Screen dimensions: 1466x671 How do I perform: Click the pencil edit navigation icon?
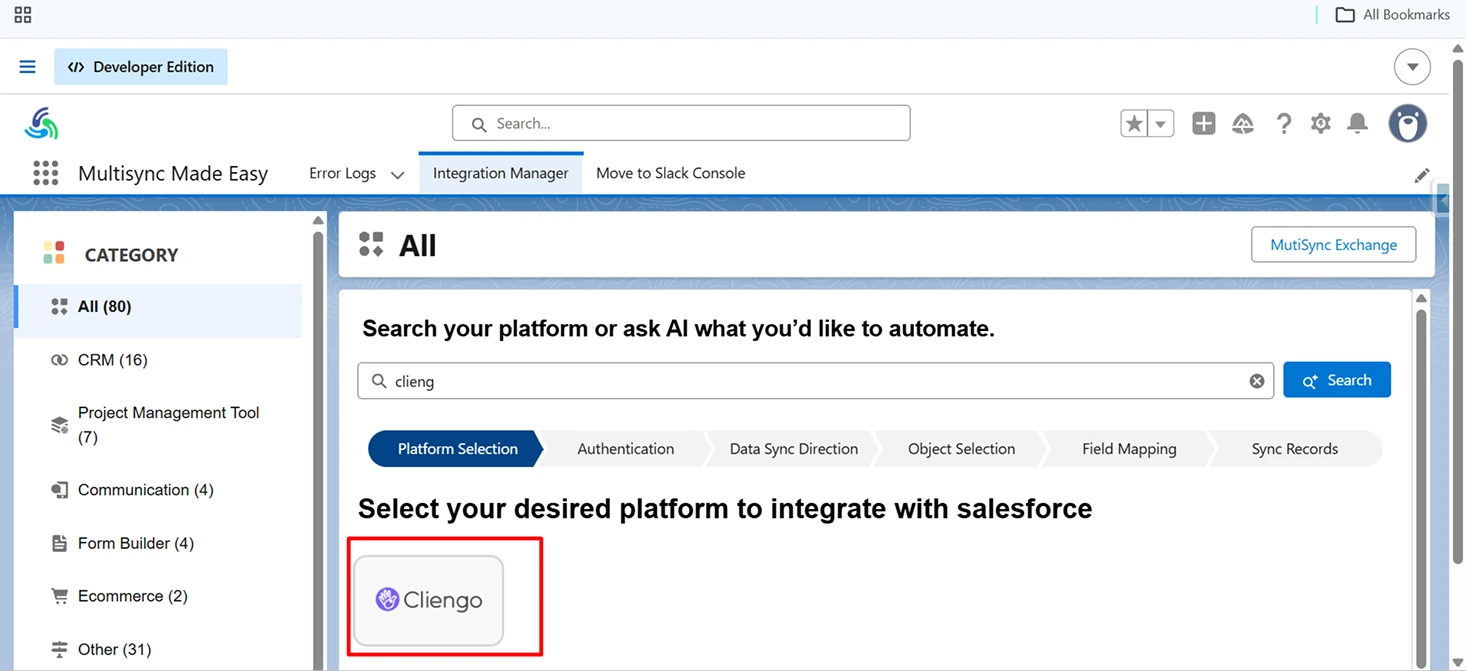point(1422,175)
